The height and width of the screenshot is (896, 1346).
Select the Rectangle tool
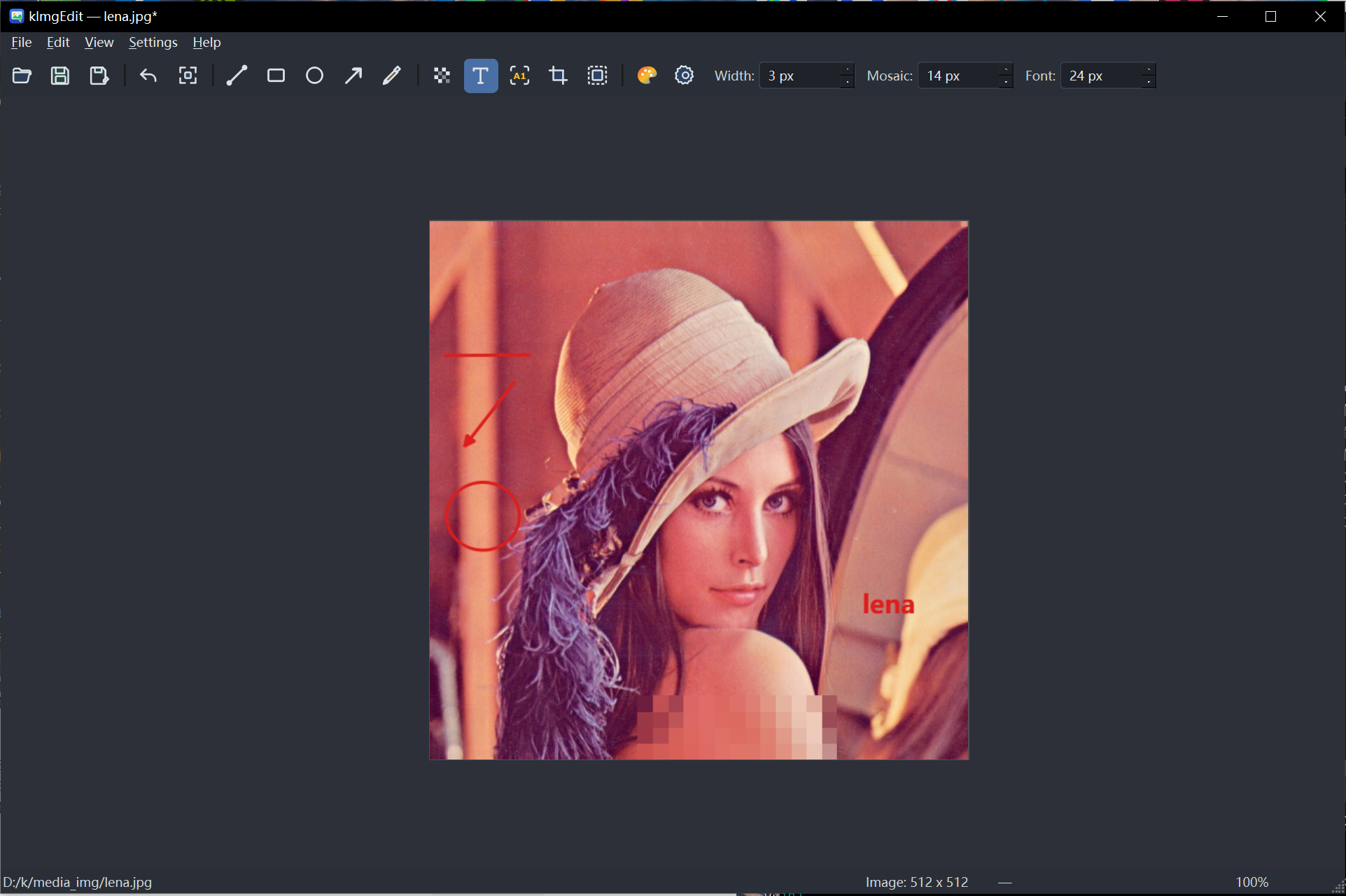[276, 76]
